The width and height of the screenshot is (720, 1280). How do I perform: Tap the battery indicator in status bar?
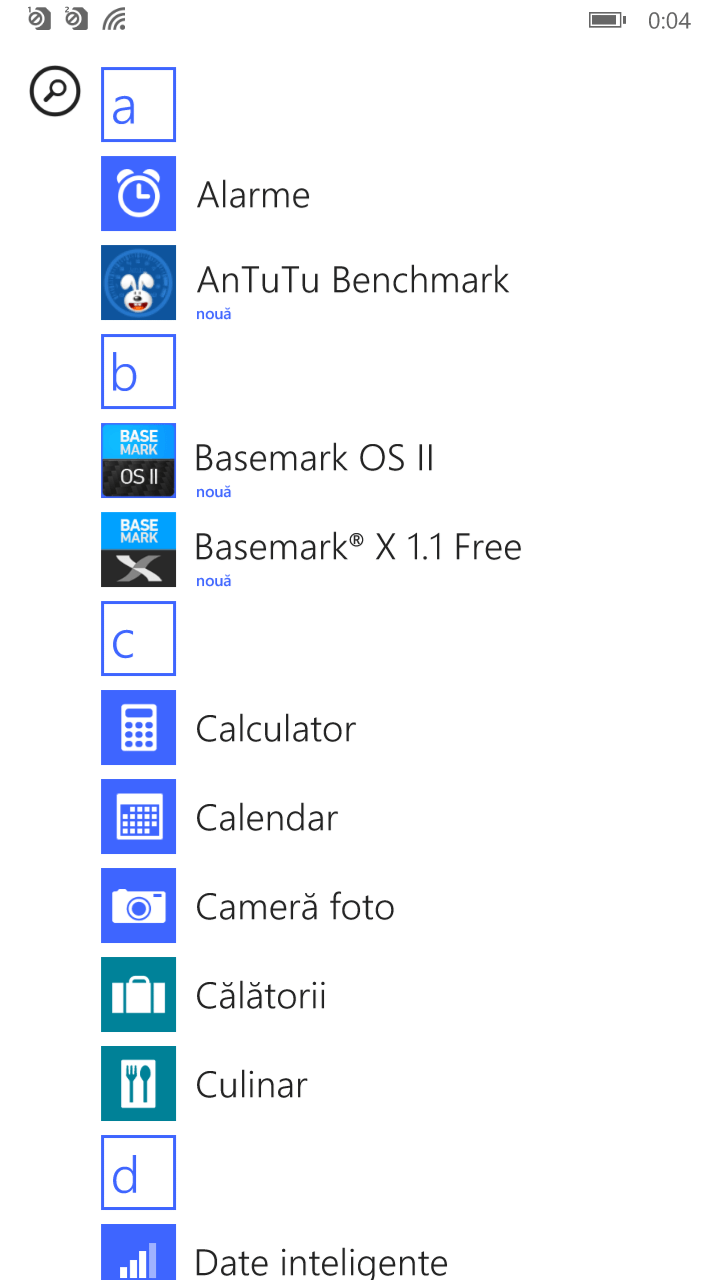(606, 20)
